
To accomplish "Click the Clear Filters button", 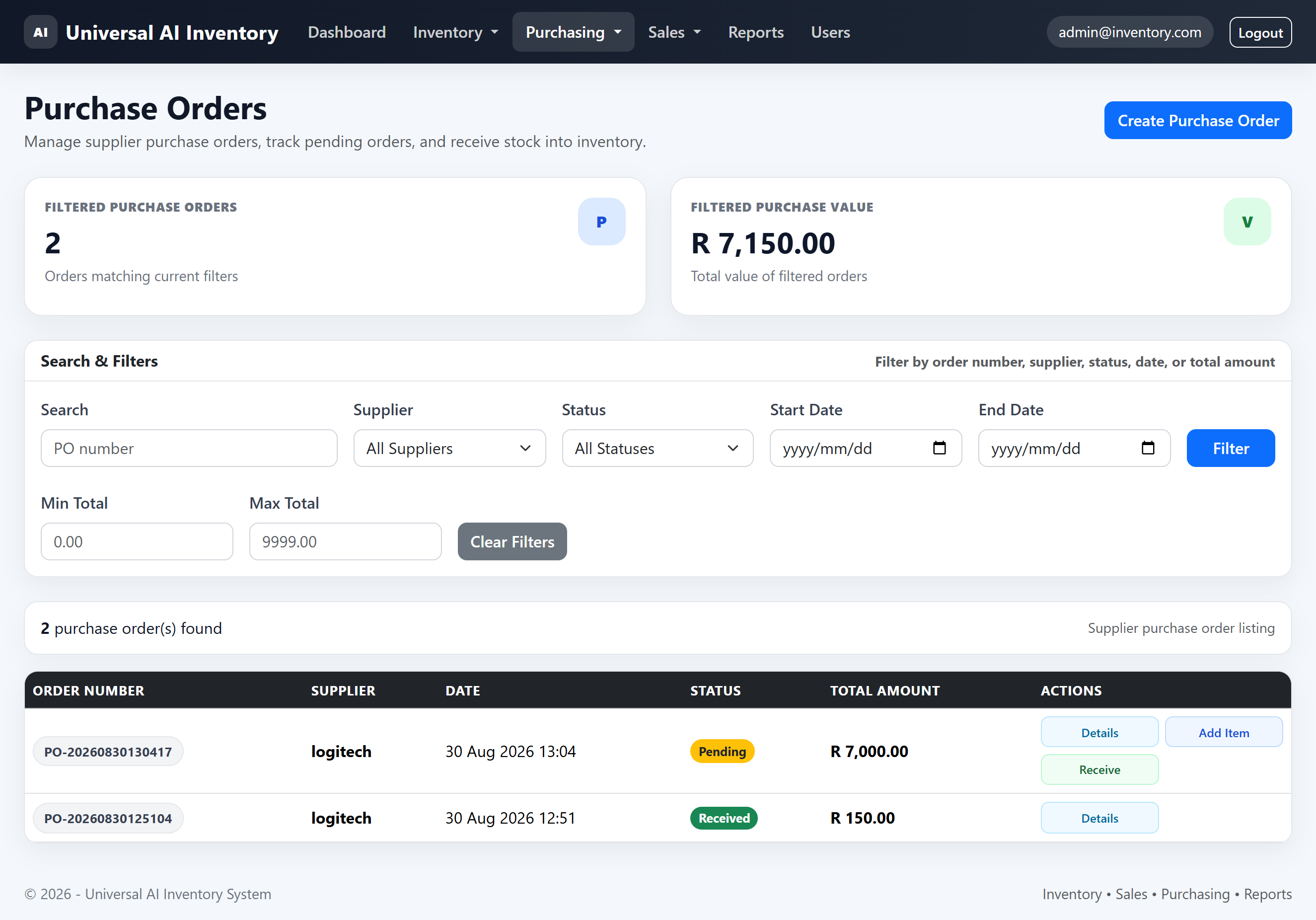I will pos(512,541).
